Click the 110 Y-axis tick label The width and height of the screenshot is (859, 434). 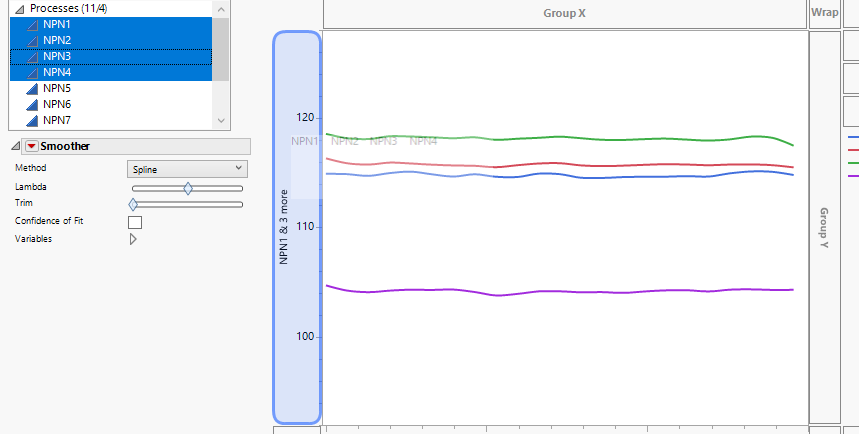click(305, 227)
